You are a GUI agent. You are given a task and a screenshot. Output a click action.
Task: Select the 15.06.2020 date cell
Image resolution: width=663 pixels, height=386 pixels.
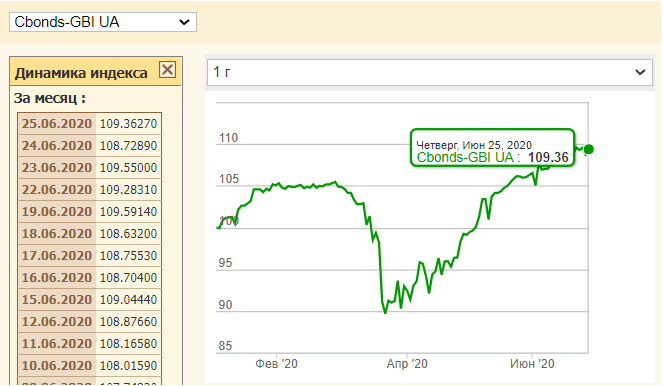pyautogui.click(x=57, y=299)
